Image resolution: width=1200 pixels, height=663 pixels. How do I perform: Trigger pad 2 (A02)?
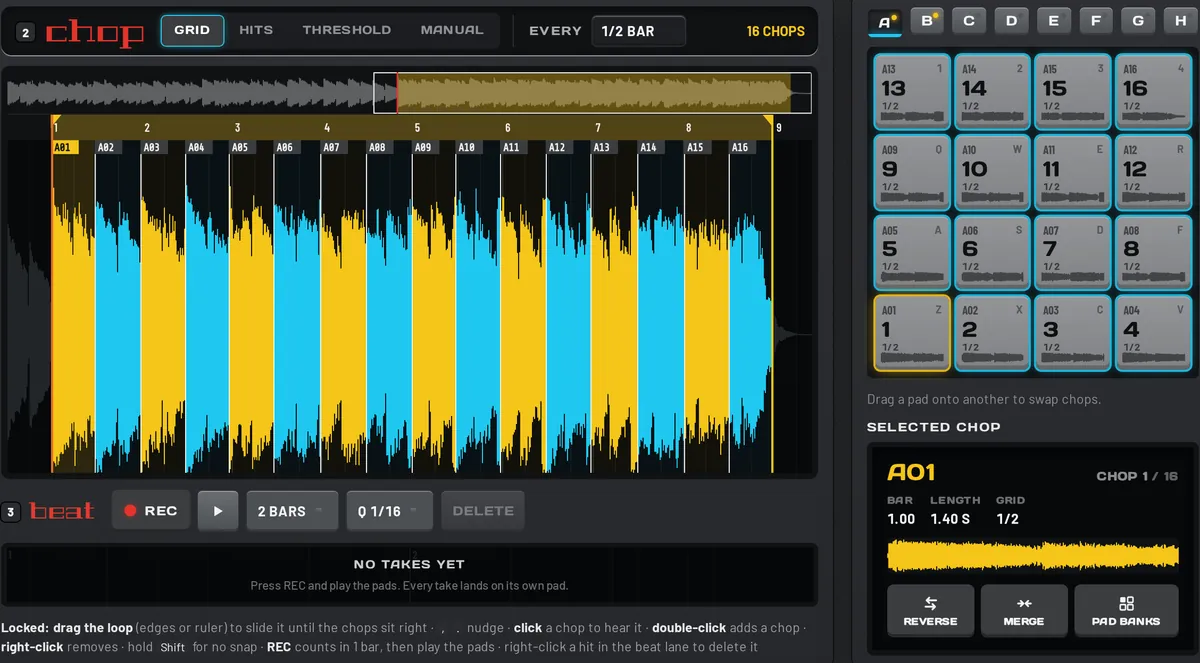click(x=992, y=333)
